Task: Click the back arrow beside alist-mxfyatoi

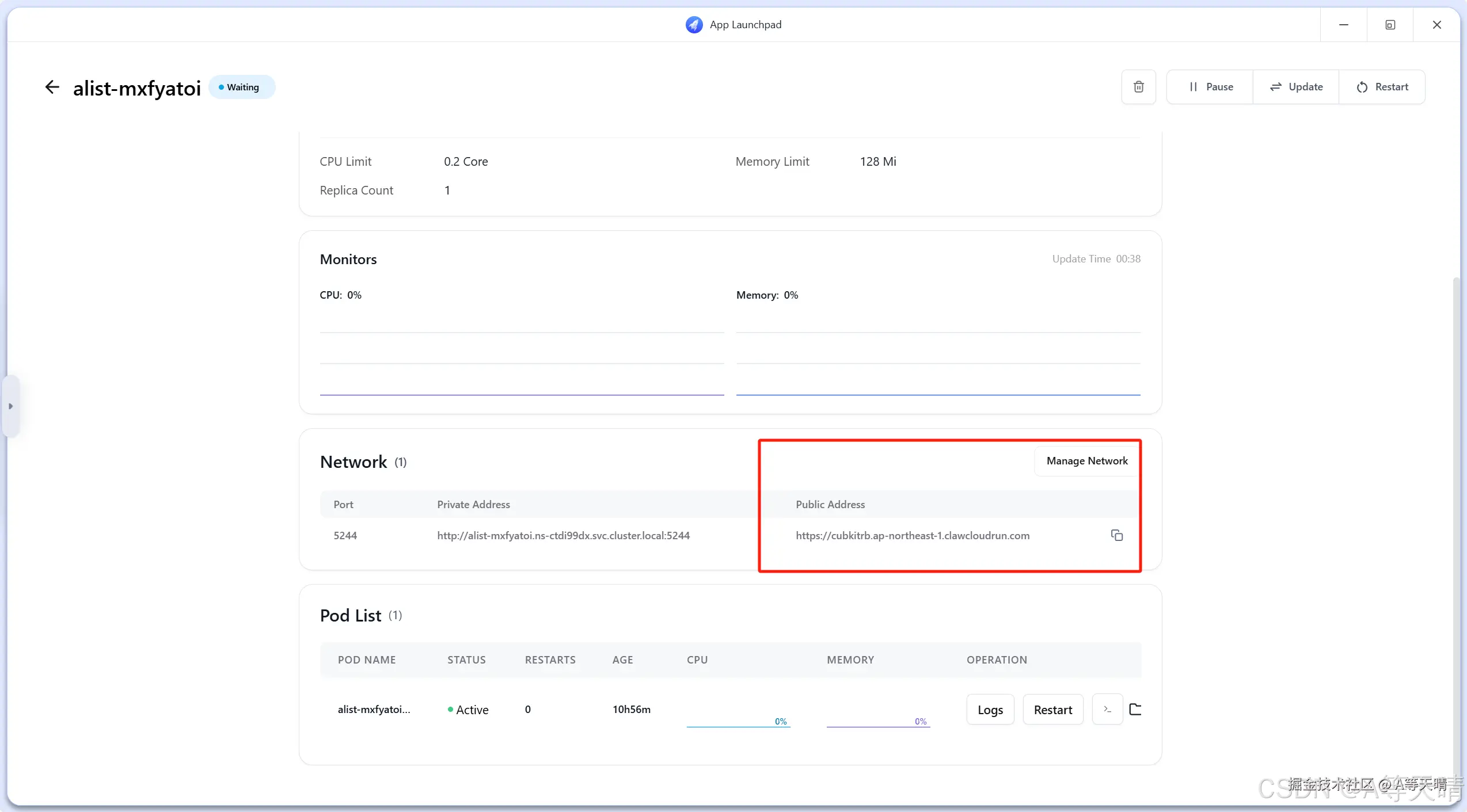Action: pos(52,87)
